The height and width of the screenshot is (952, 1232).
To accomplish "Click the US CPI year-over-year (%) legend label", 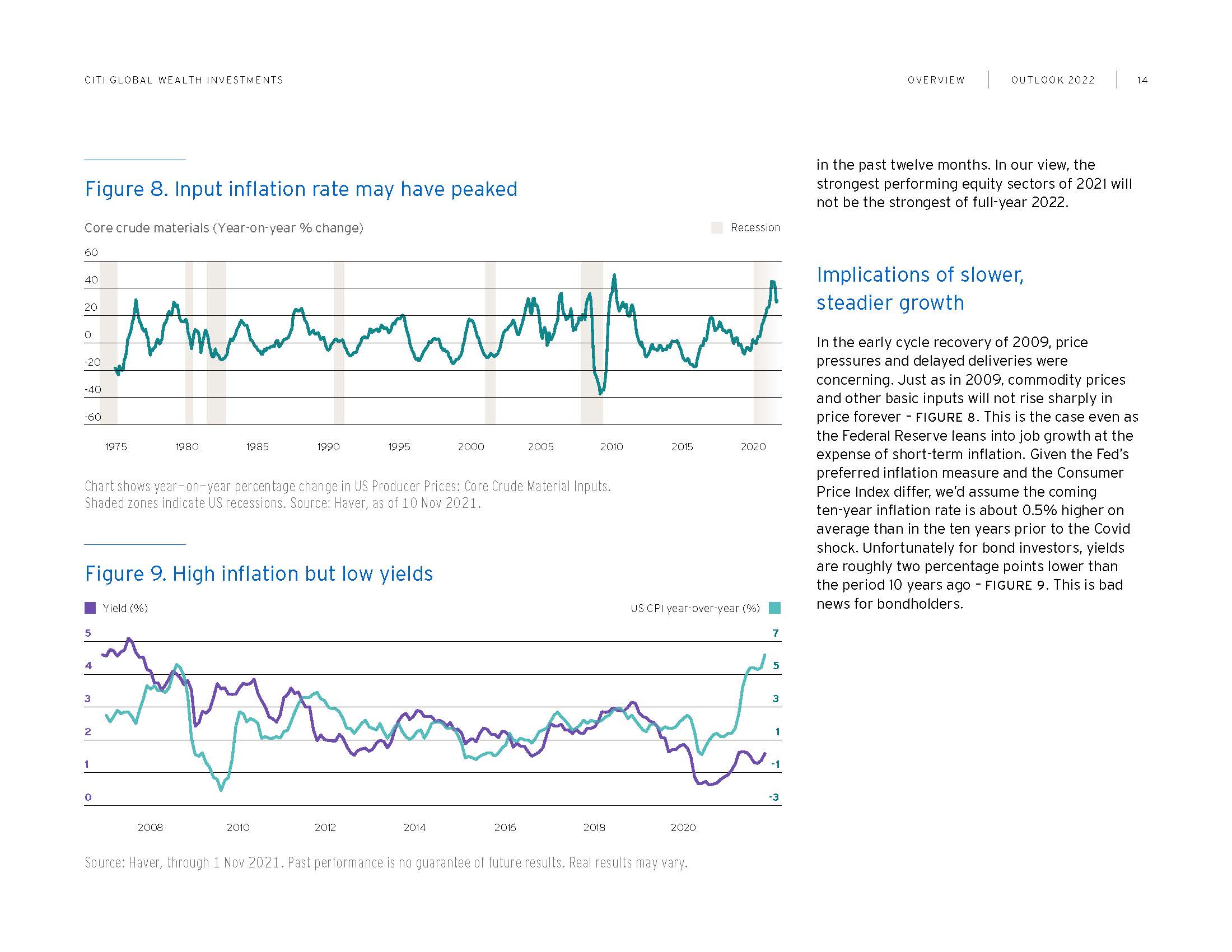I will (695, 608).
